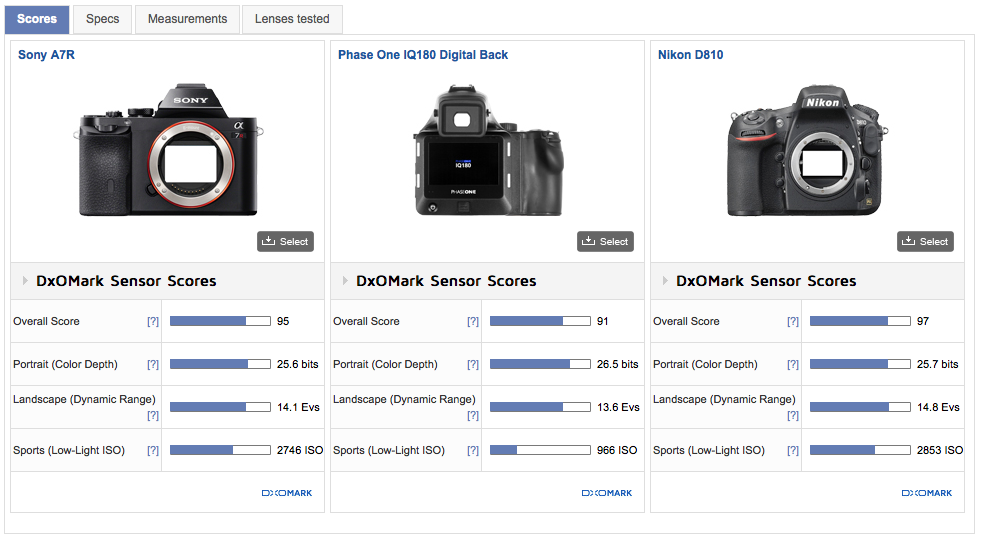
Task: Click Sony A7R value 14.1 Evs
Action: pyautogui.click(x=298, y=407)
